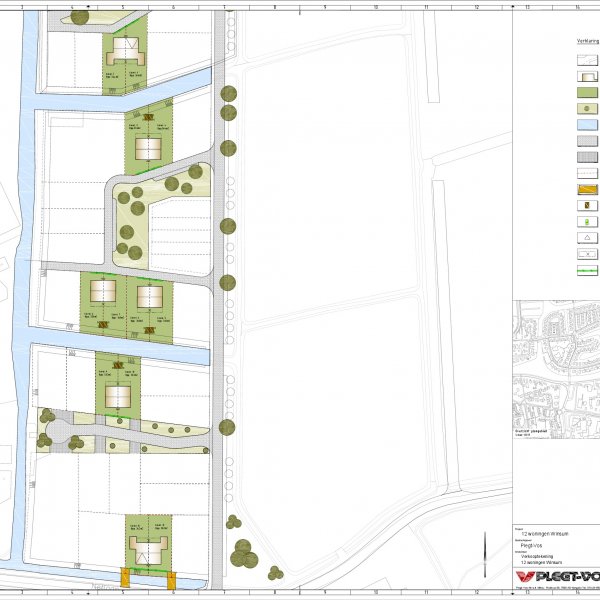
Task: Click the "Plegt-Vos" client text in title block
Action: click(x=531, y=545)
